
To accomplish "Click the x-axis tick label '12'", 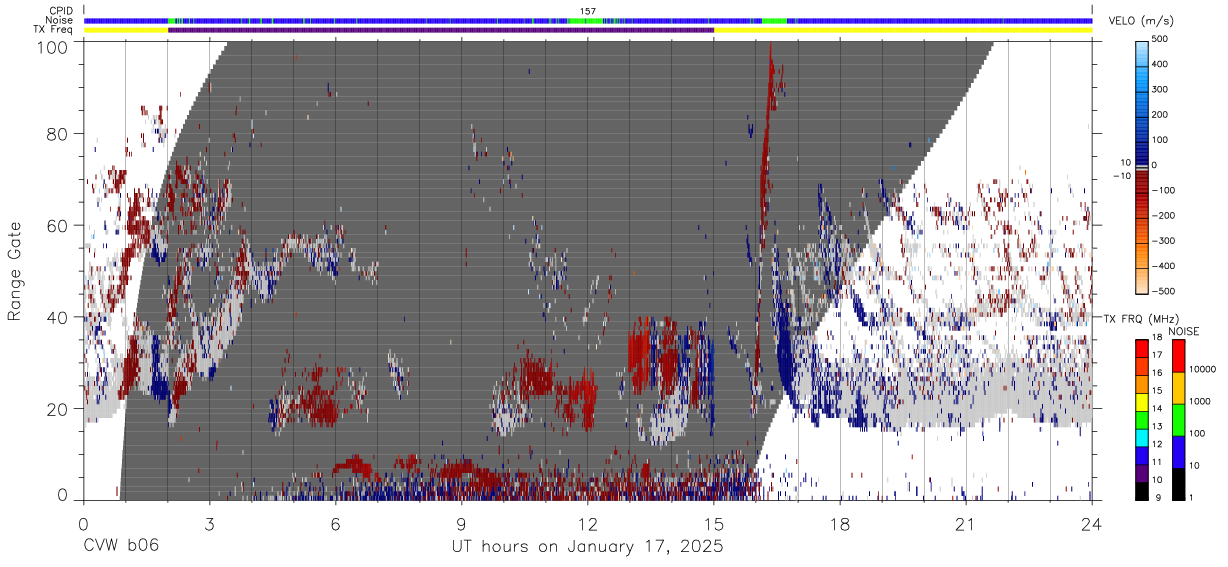I will pos(588,524).
